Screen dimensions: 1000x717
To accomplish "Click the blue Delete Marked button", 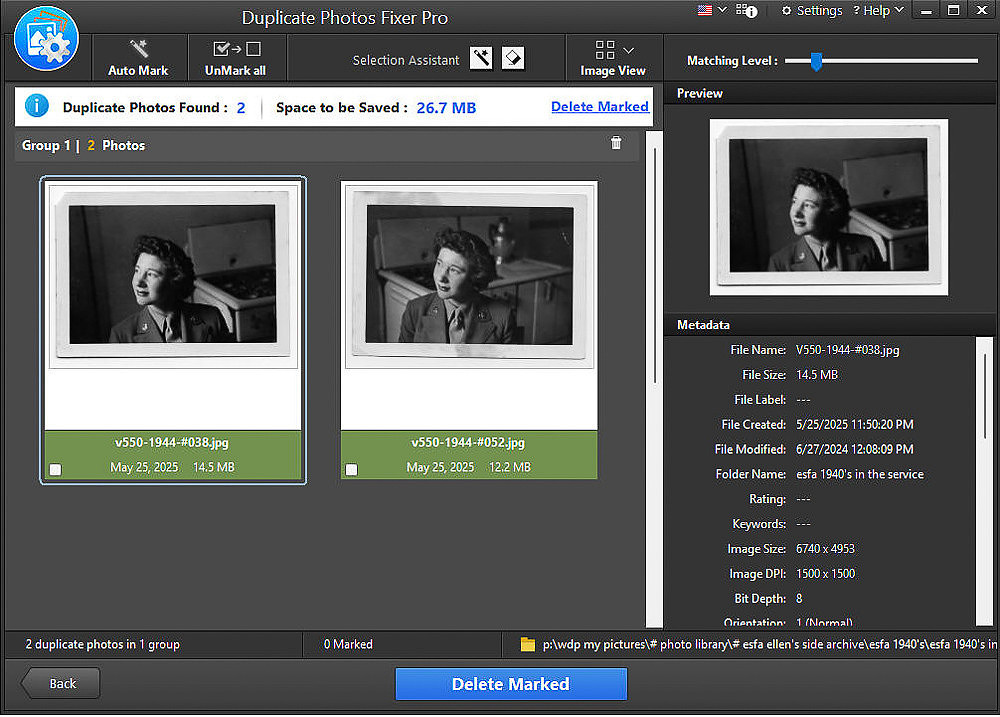I will click(x=511, y=684).
